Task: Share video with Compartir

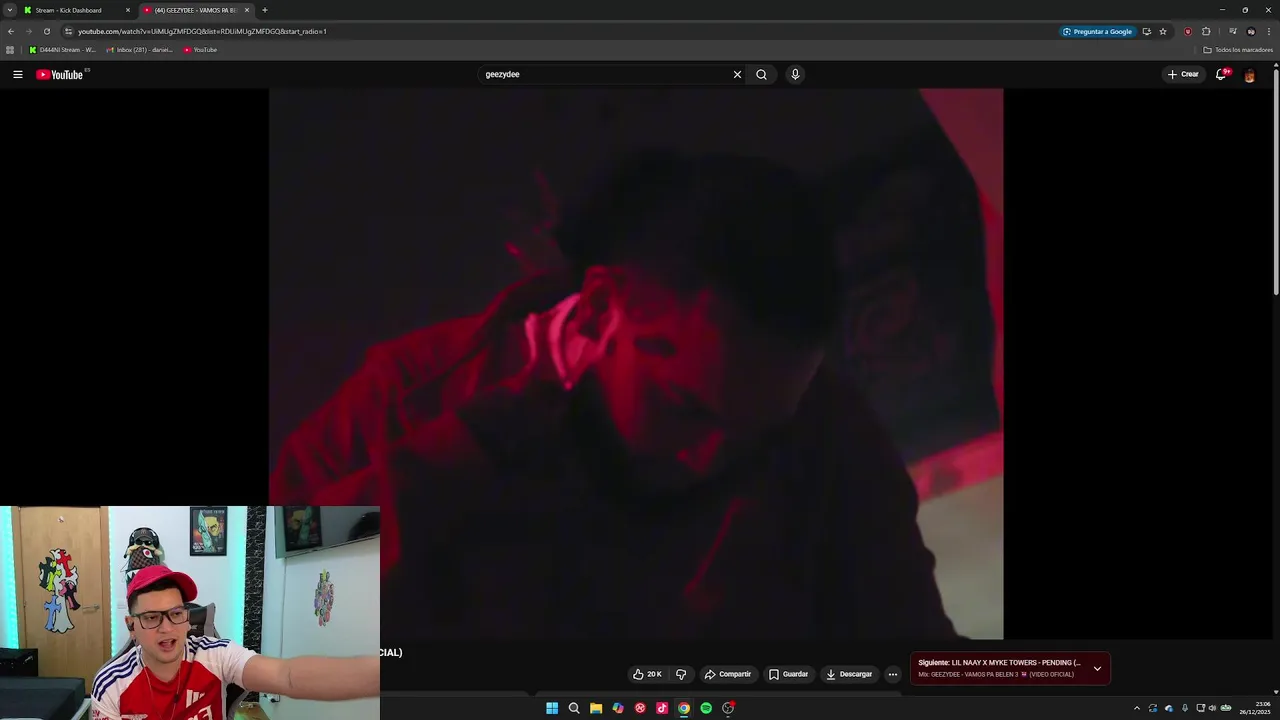Action: pos(728,674)
